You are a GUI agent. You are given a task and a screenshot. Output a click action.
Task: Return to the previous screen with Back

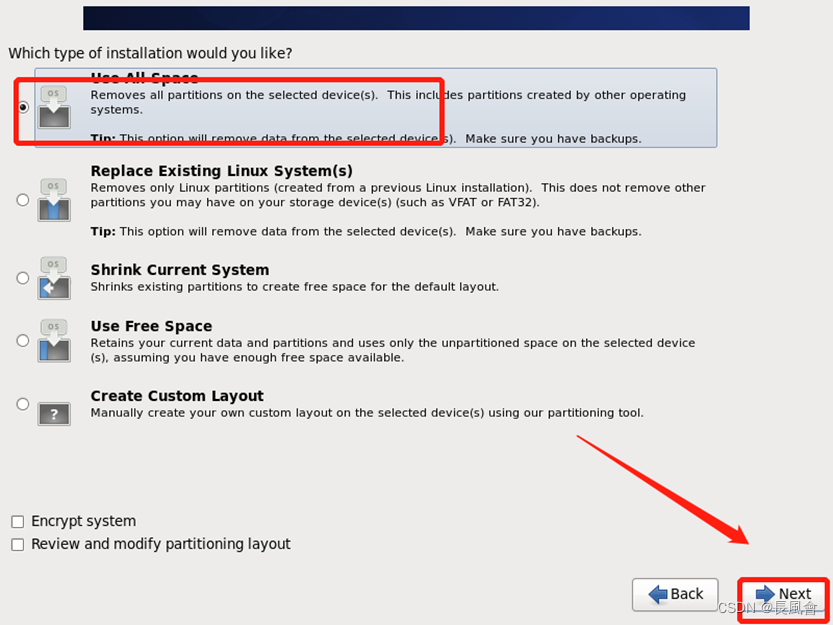pos(675,594)
